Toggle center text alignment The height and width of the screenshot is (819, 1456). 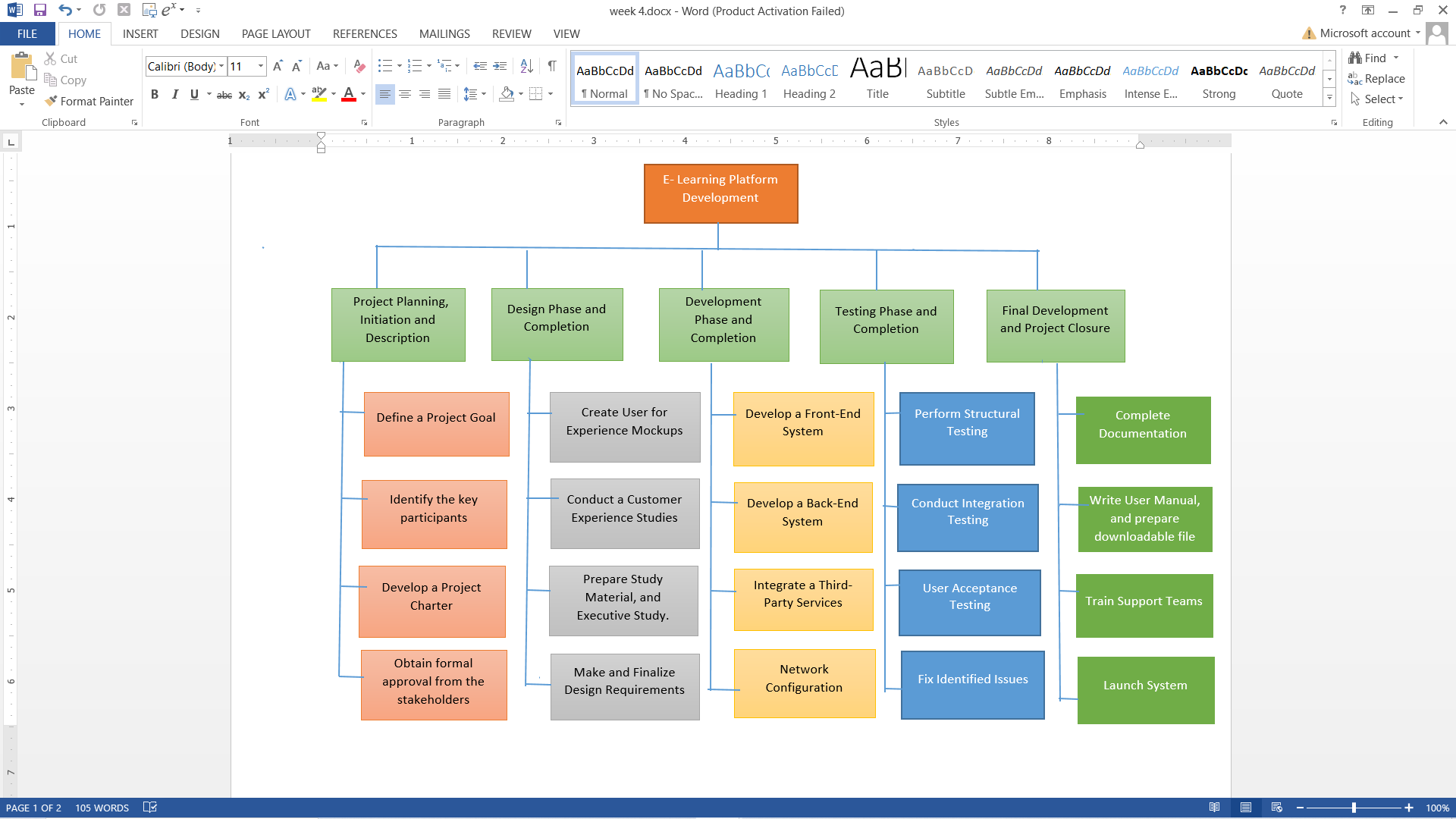click(x=405, y=94)
